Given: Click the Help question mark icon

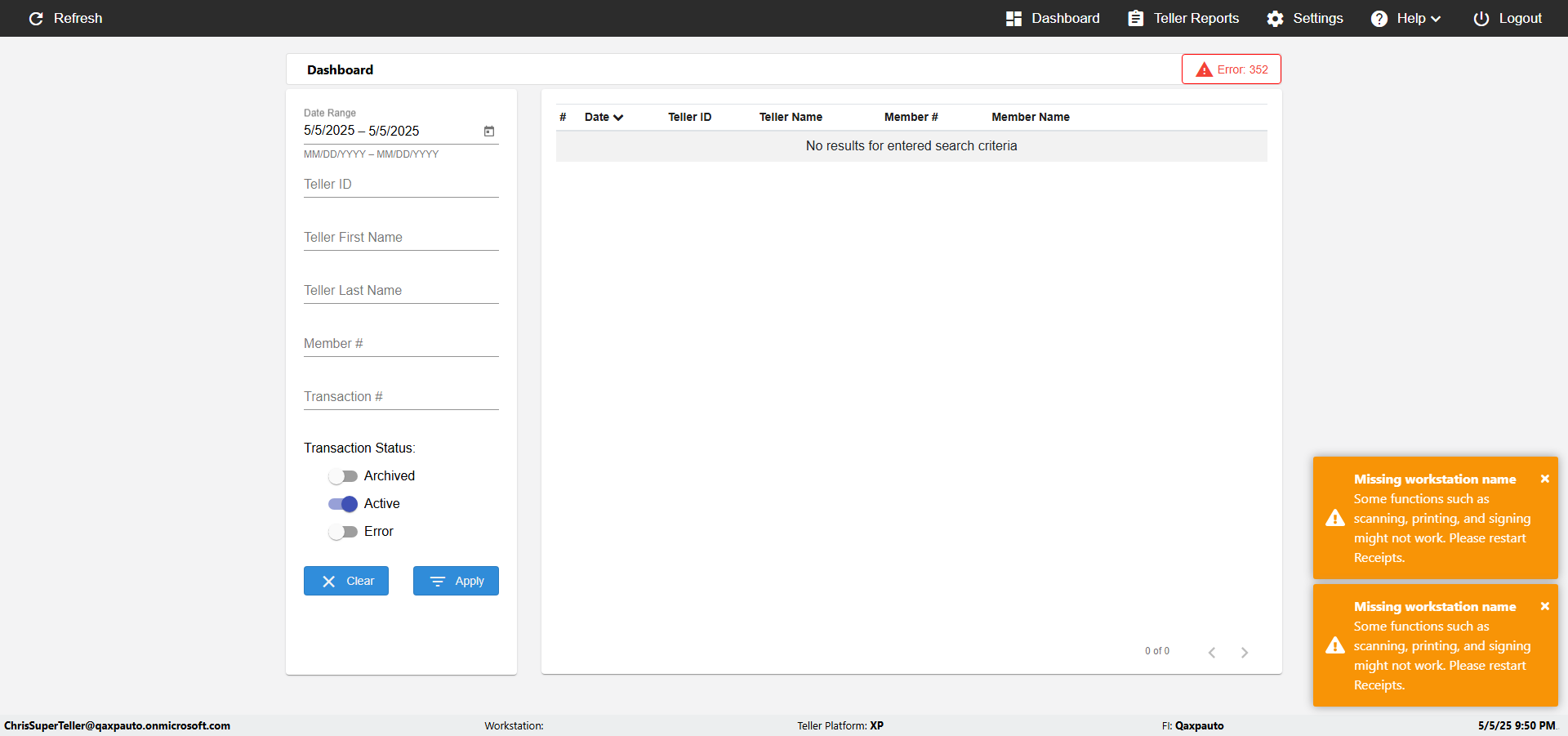Looking at the screenshot, I should click(1379, 18).
